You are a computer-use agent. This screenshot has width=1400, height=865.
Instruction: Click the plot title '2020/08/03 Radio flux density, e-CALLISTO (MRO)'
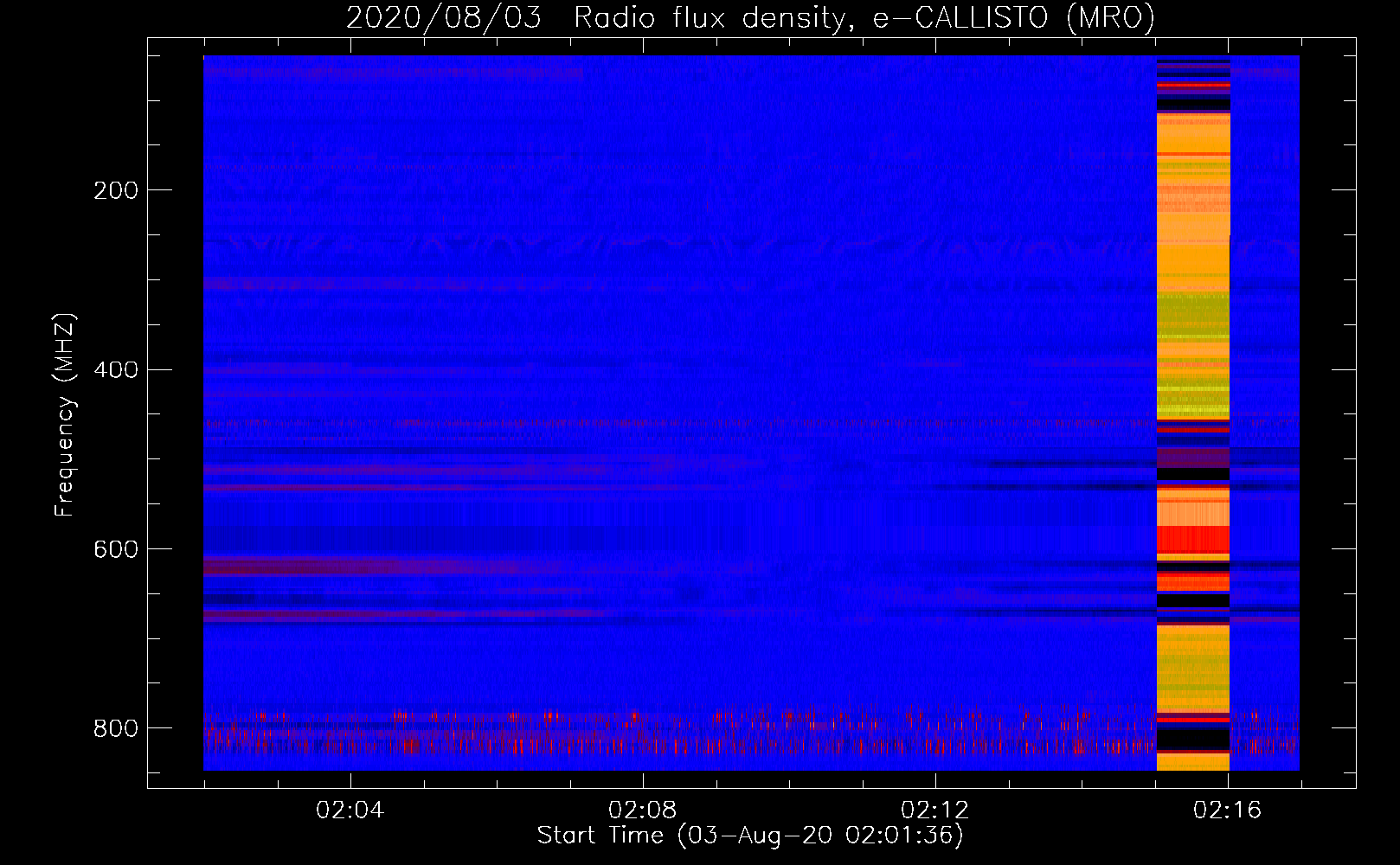tap(750, 18)
